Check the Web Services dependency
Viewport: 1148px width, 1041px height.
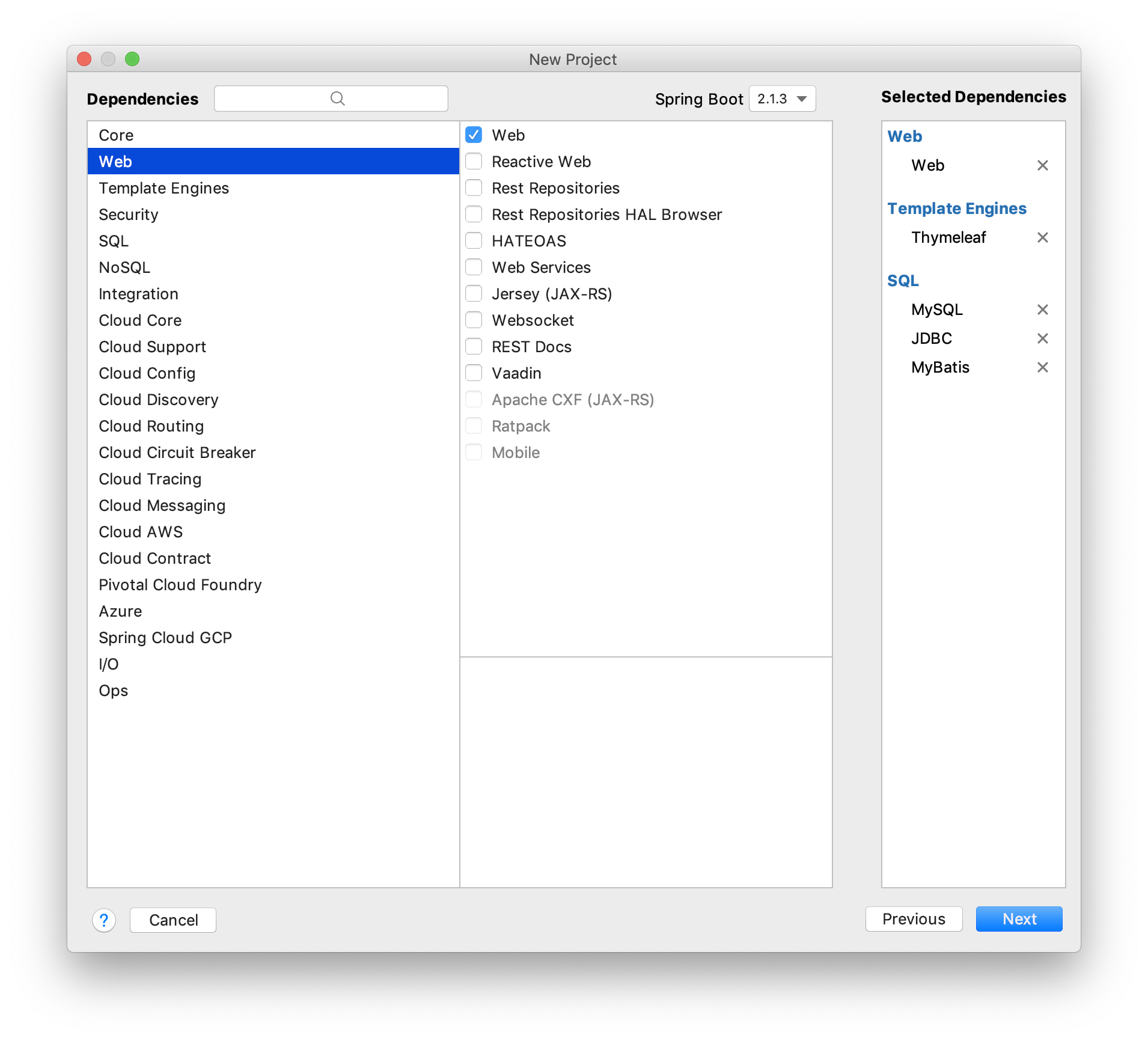474,267
